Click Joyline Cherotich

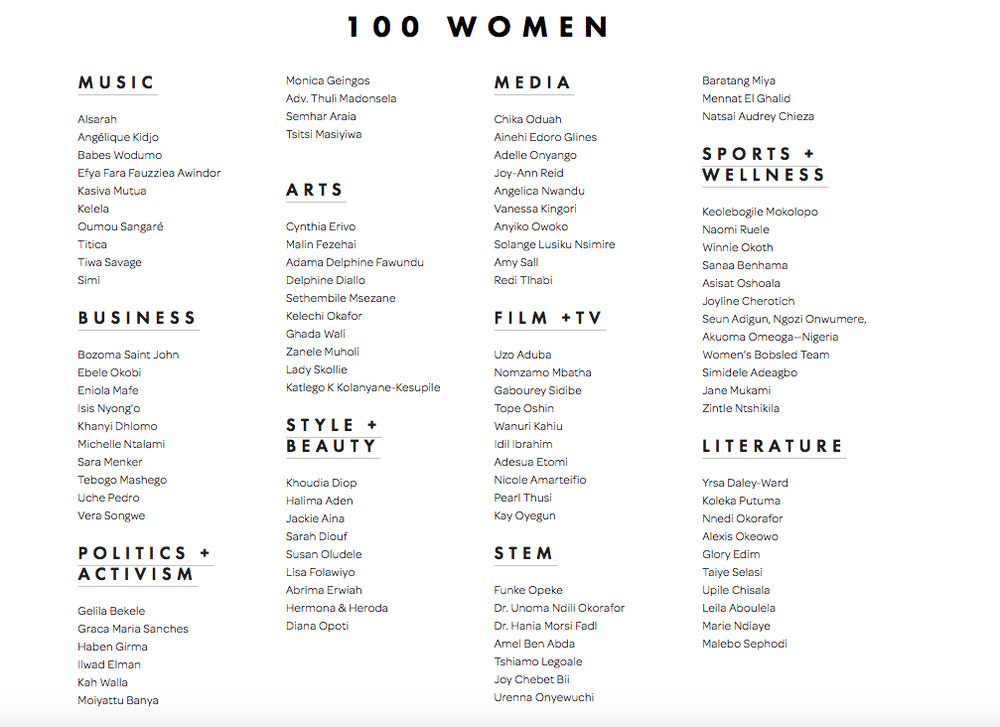pos(748,301)
